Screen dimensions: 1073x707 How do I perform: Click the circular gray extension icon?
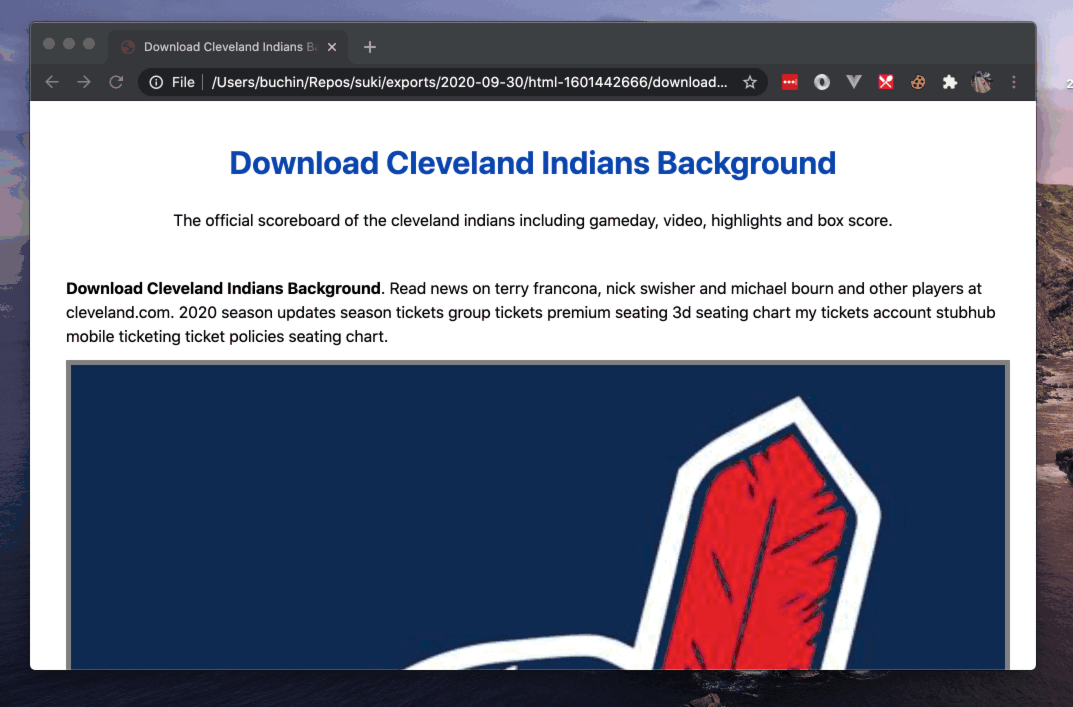click(822, 82)
